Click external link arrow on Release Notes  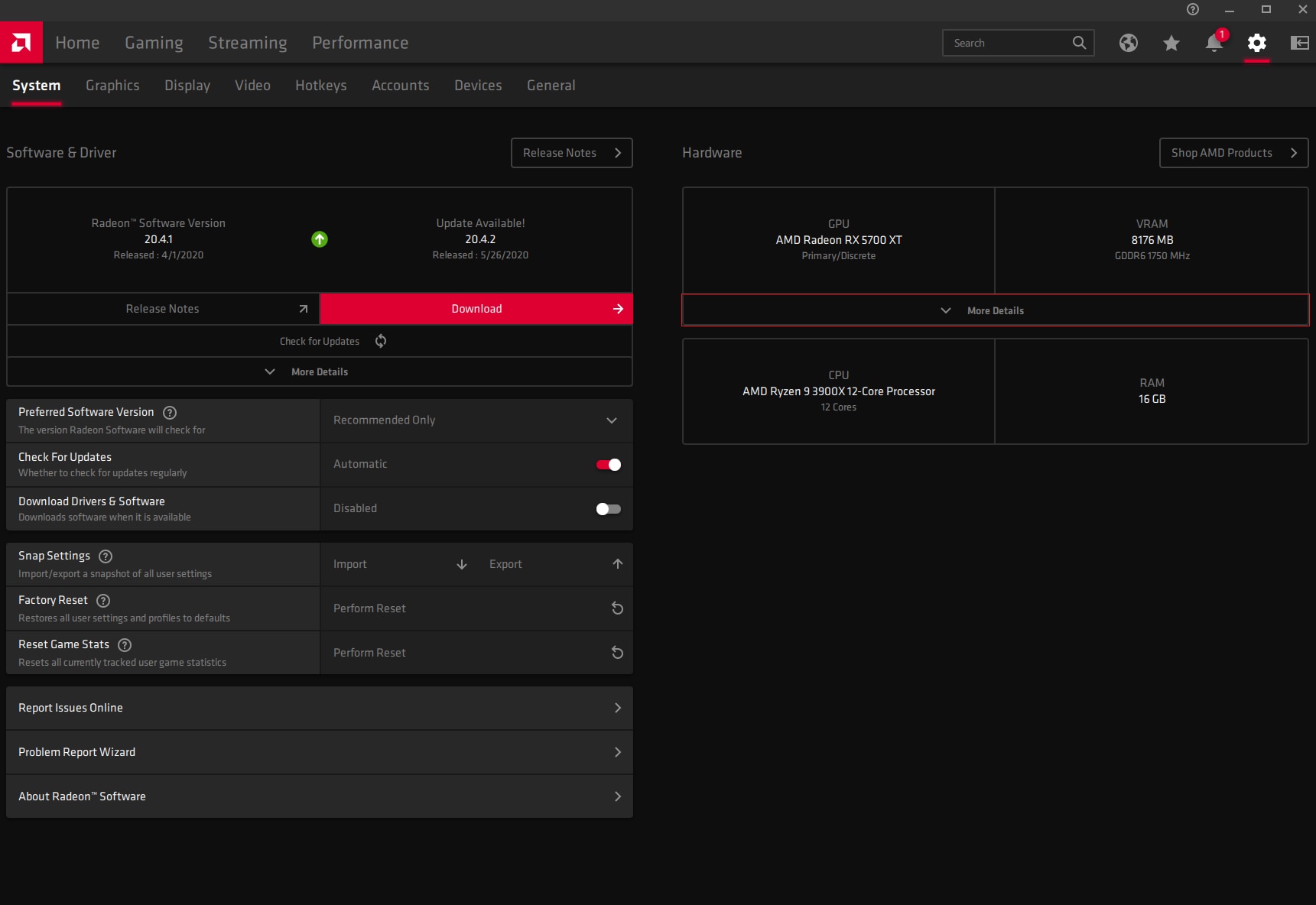coord(304,309)
